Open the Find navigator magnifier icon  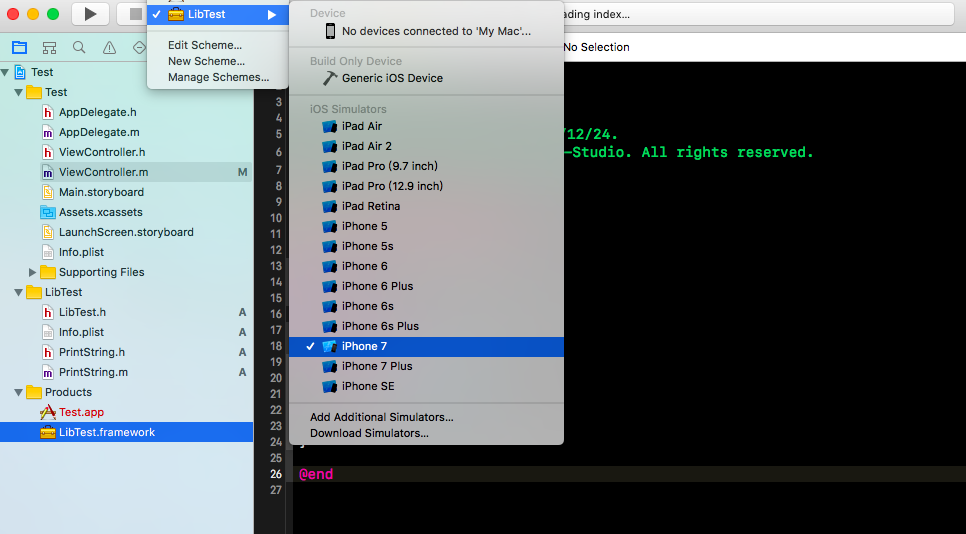point(79,47)
